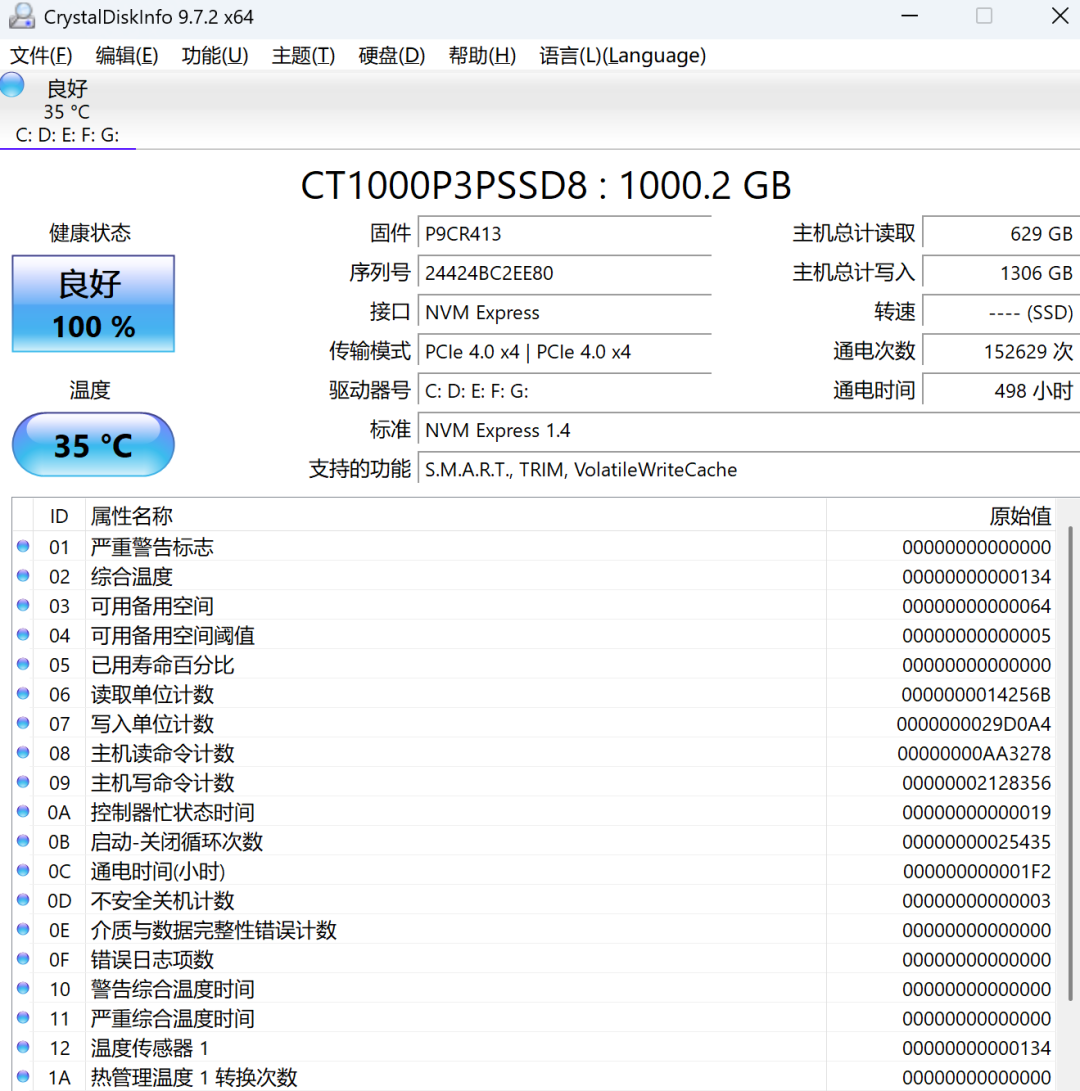Screen dimensions: 1080x1091
Task: Open the 语言(L)(Language) menu
Action: point(623,56)
